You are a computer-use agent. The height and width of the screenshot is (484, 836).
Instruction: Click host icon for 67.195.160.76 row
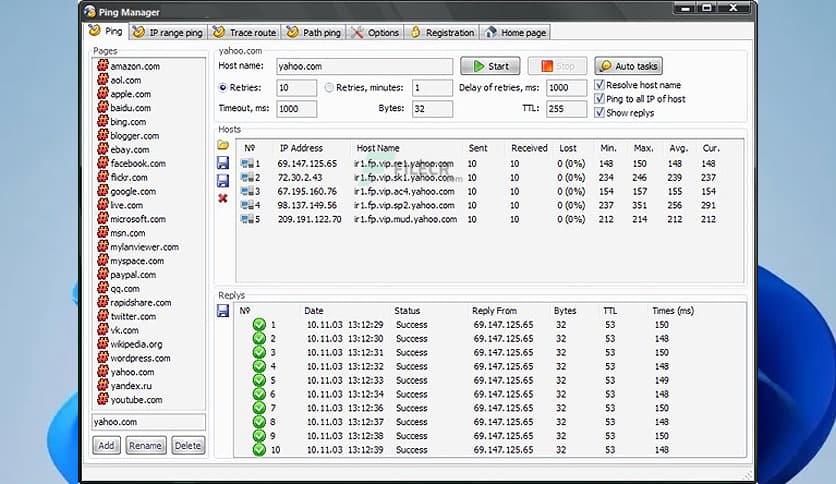[247, 191]
